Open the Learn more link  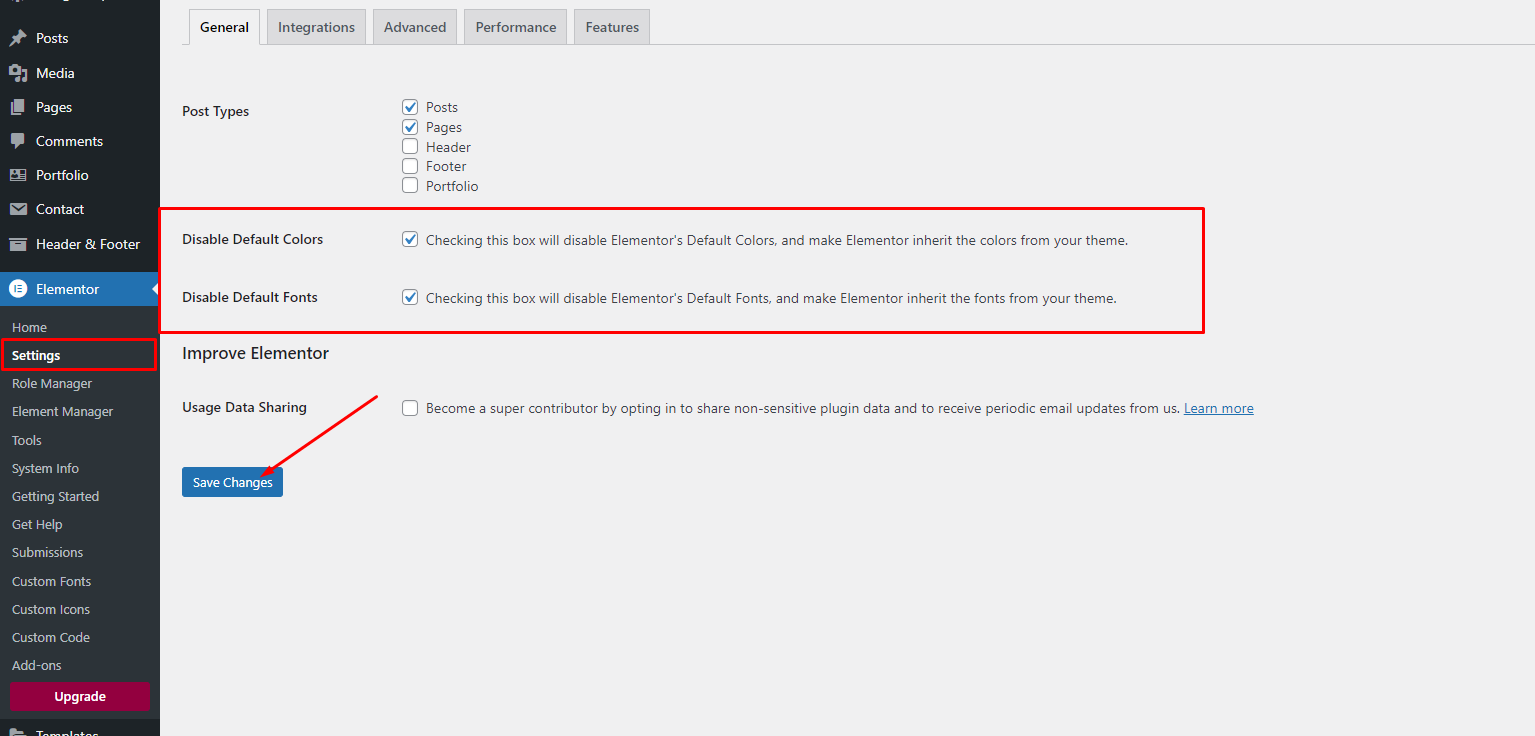tap(1218, 408)
